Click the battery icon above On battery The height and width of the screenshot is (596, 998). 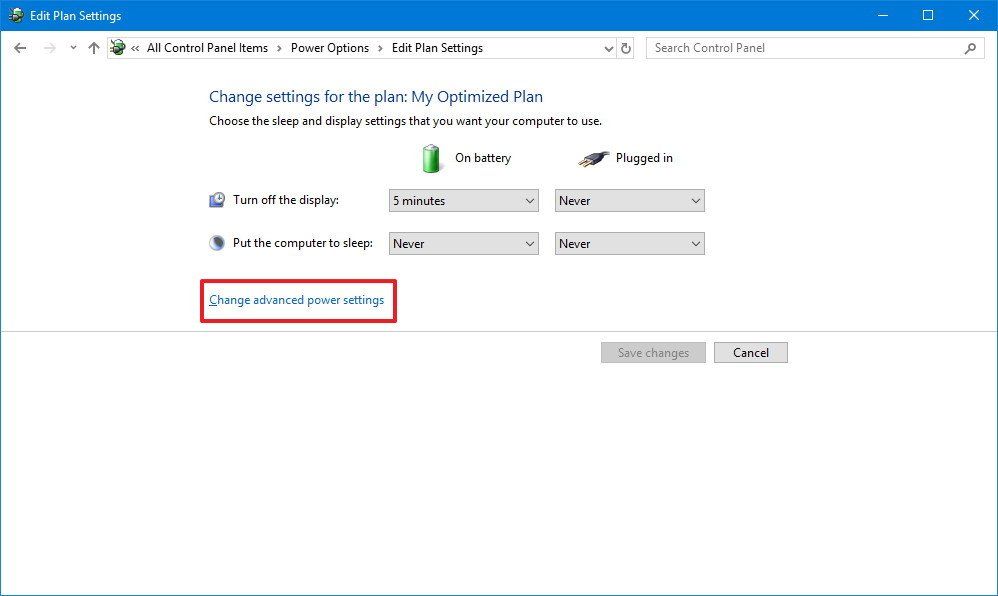click(431, 157)
